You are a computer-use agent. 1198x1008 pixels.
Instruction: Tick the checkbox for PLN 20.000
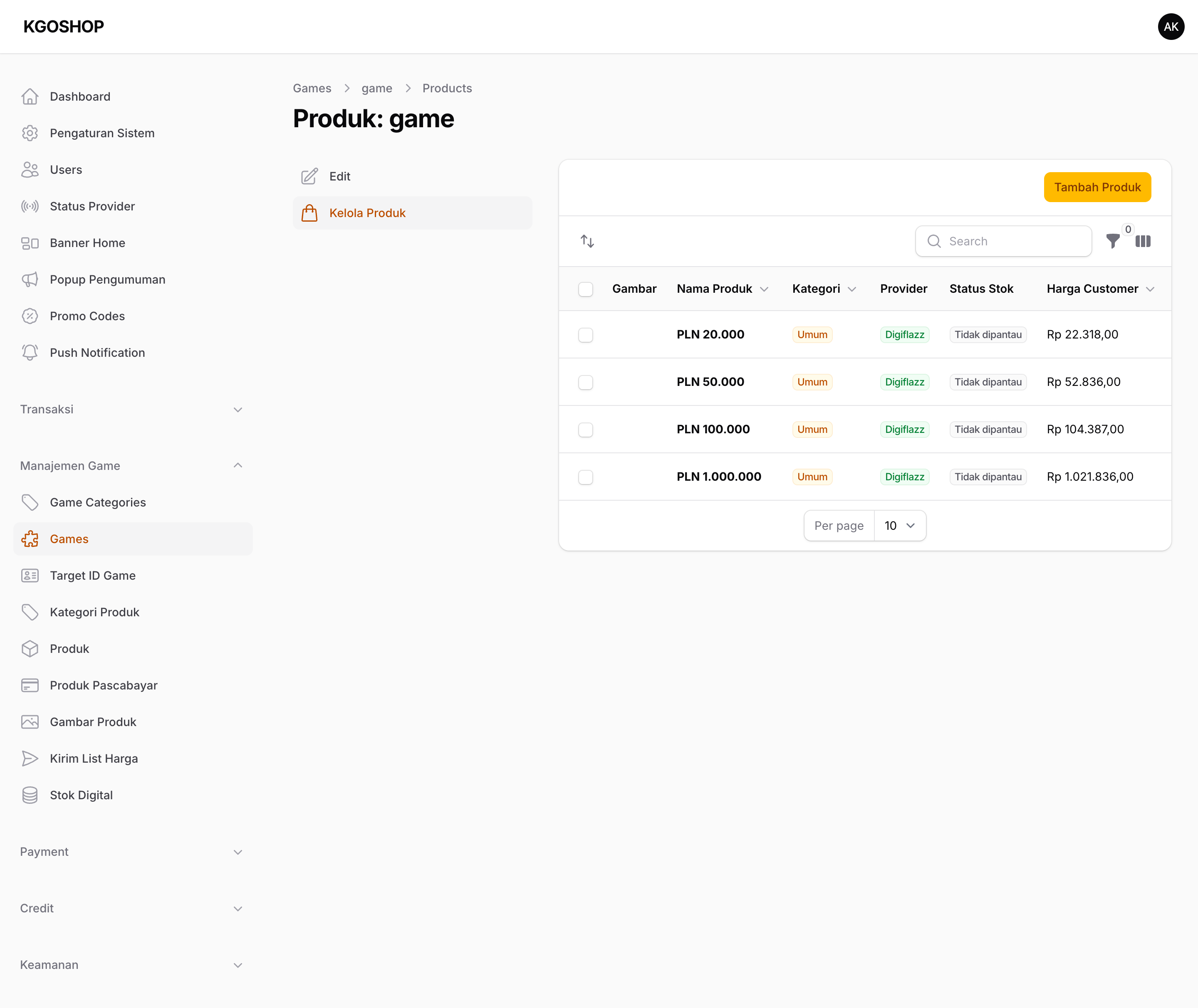coord(585,335)
